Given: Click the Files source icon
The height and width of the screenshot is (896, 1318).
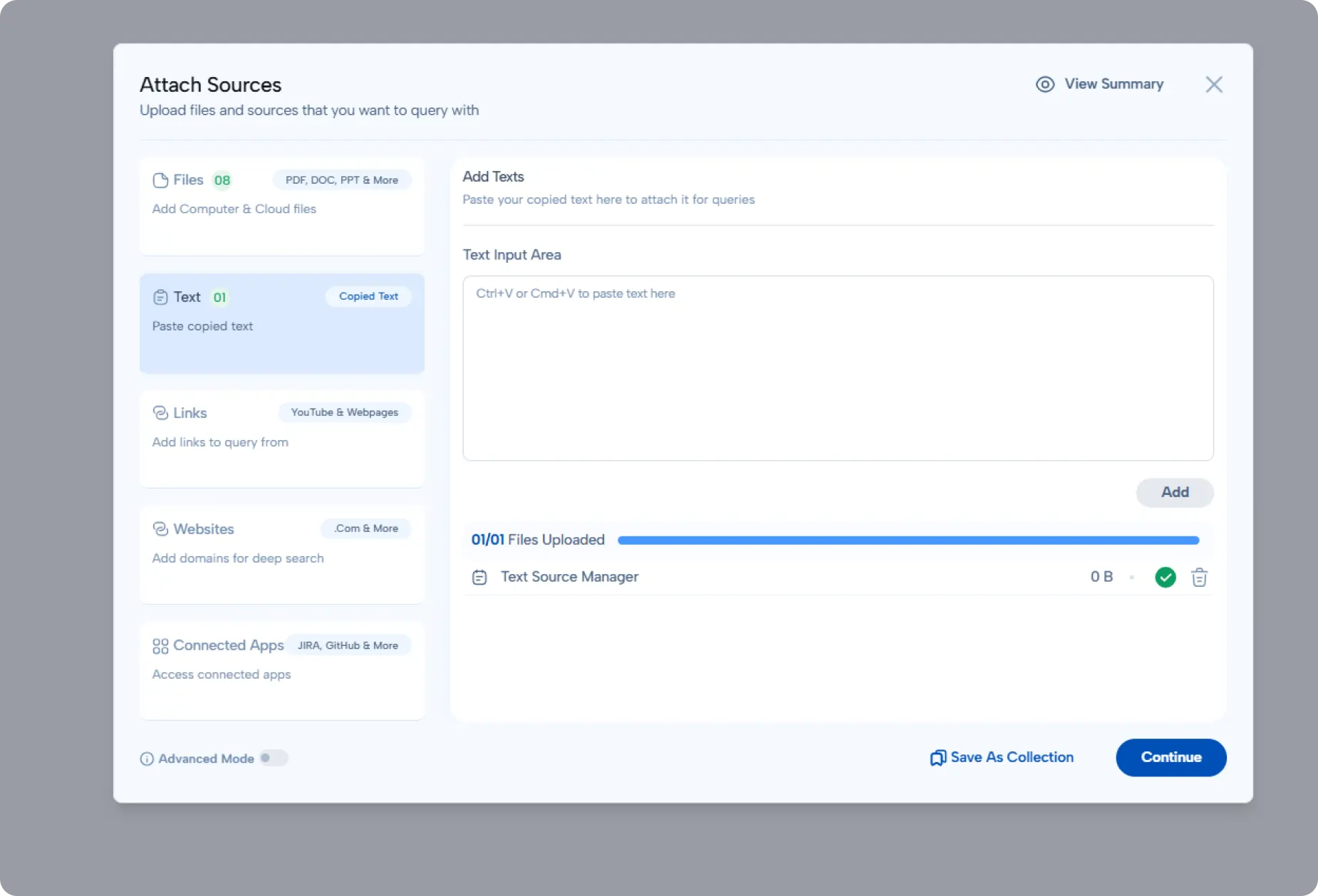Looking at the screenshot, I should 160,180.
